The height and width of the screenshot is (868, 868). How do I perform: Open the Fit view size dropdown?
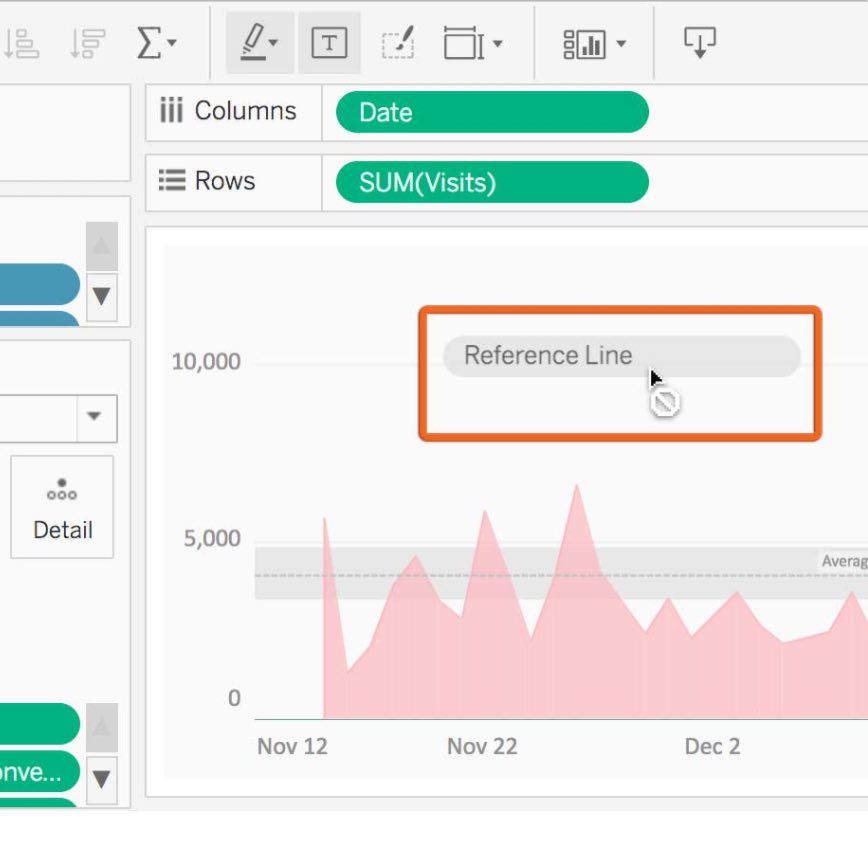(473, 44)
